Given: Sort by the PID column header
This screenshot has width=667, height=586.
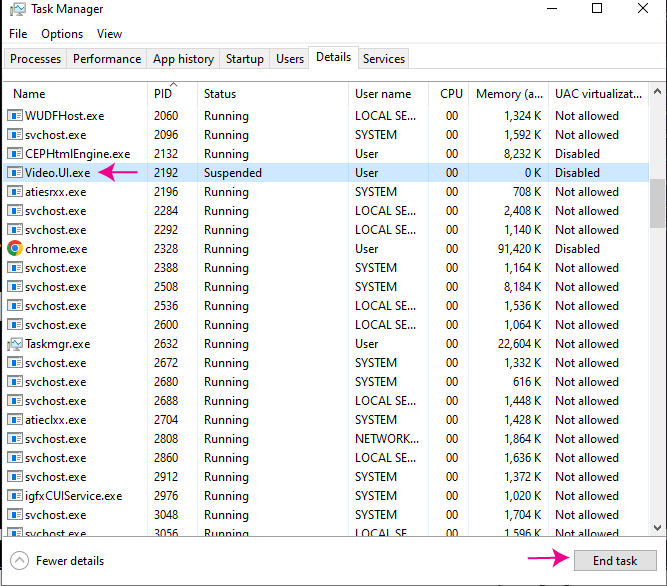Looking at the screenshot, I should (x=173, y=94).
